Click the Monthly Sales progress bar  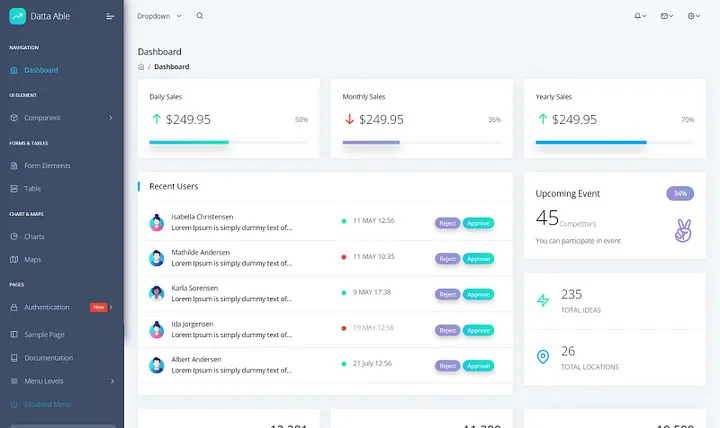pyautogui.click(x=422, y=142)
